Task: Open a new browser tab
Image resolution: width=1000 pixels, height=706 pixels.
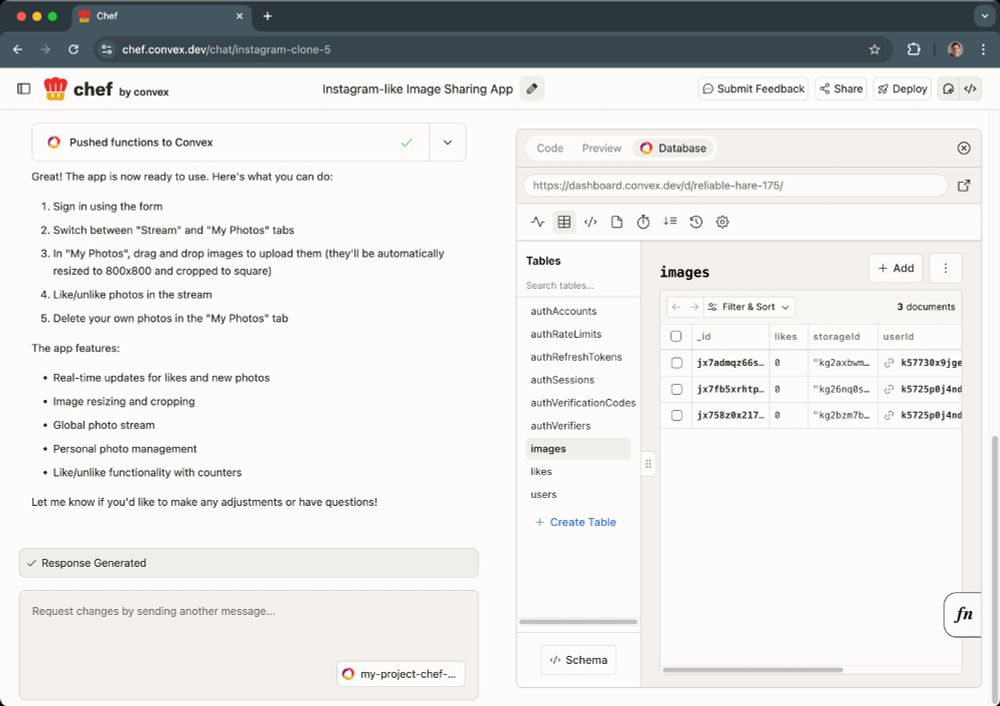Action: click(x=267, y=16)
